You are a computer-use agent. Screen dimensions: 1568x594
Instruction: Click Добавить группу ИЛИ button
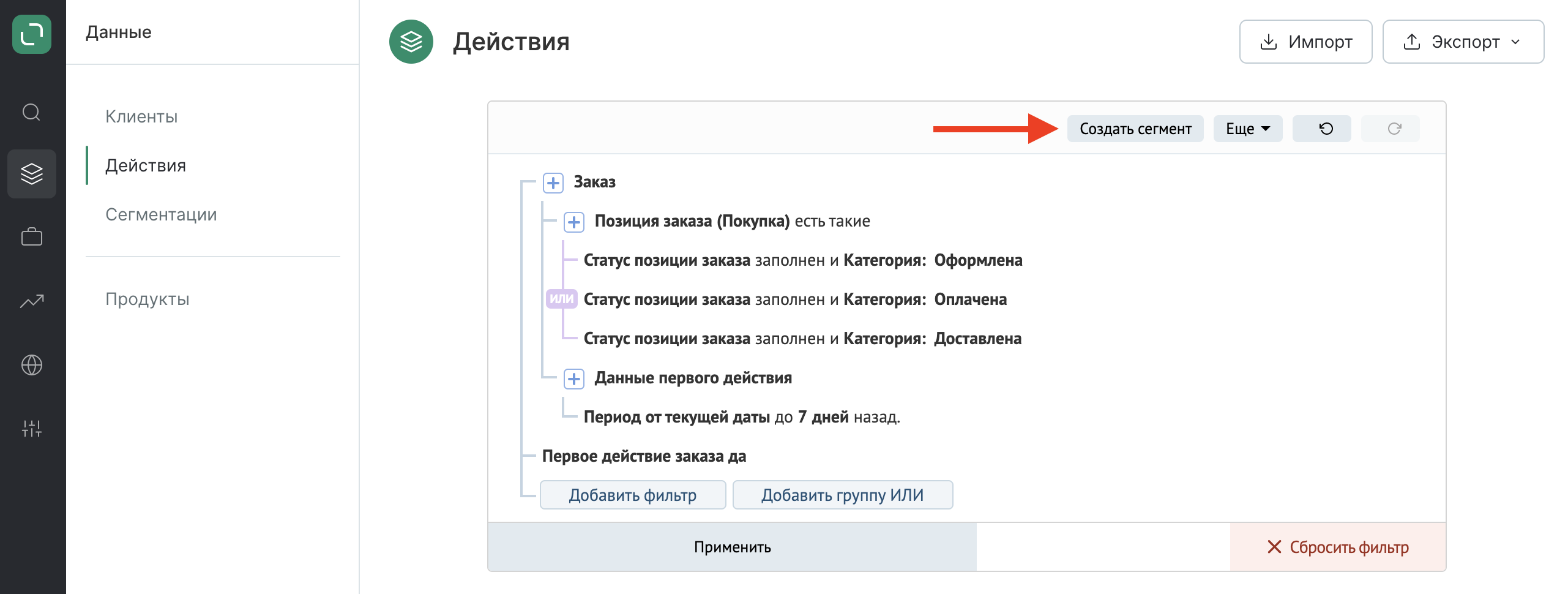point(842,495)
